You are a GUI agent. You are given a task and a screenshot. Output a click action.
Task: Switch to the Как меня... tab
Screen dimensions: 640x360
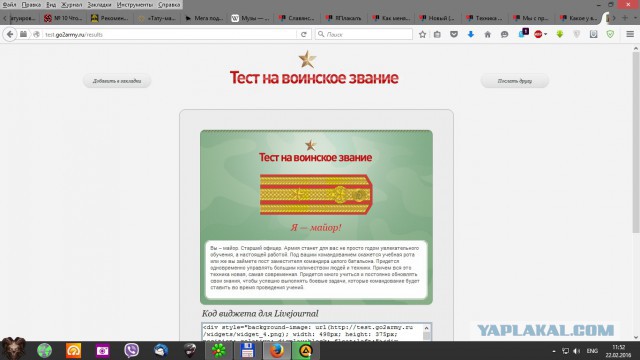[391, 18]
